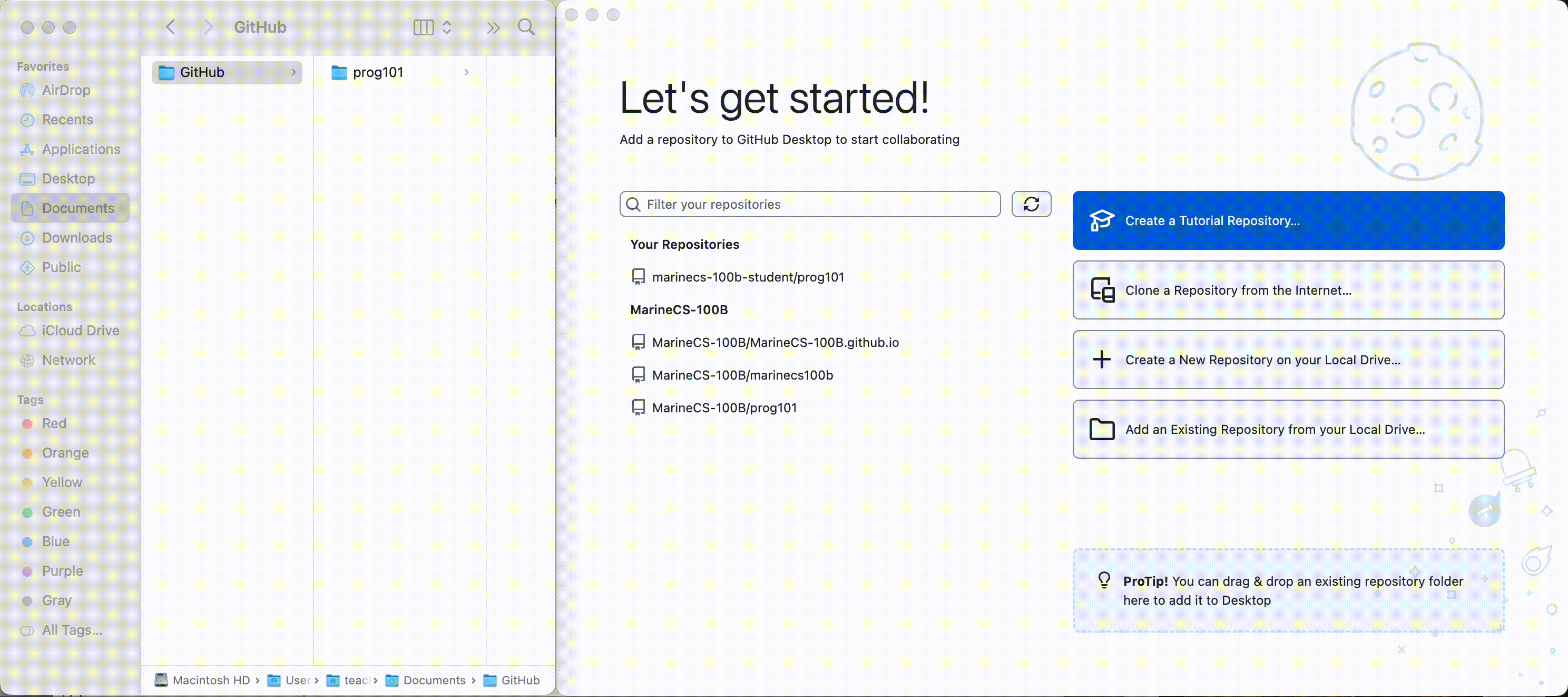Open Network location in Finder
The image size is (1568, 697).
point(70,360)
